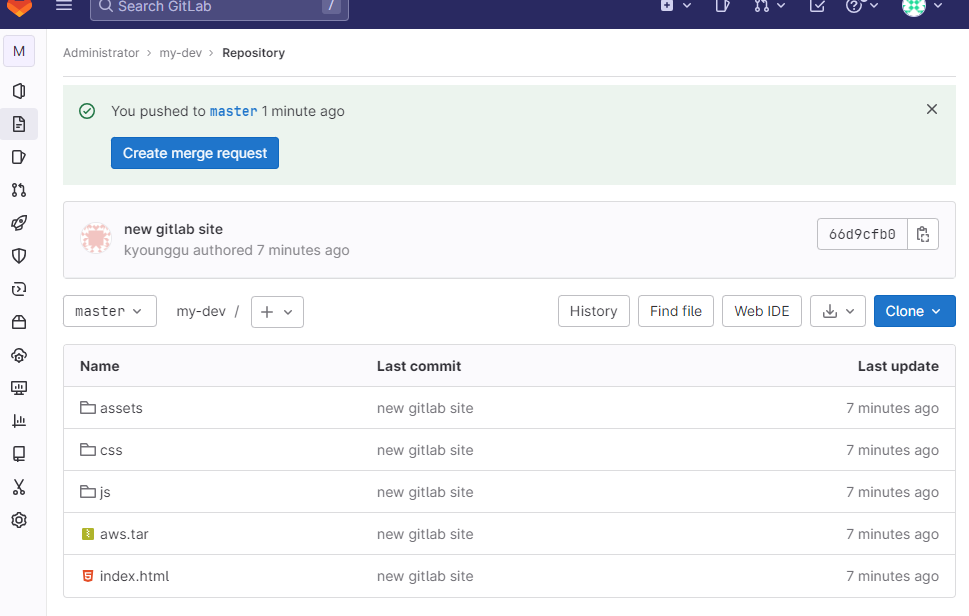Open last commit message for css row
Screen dimensions: 969x616
tap(425, 450)
